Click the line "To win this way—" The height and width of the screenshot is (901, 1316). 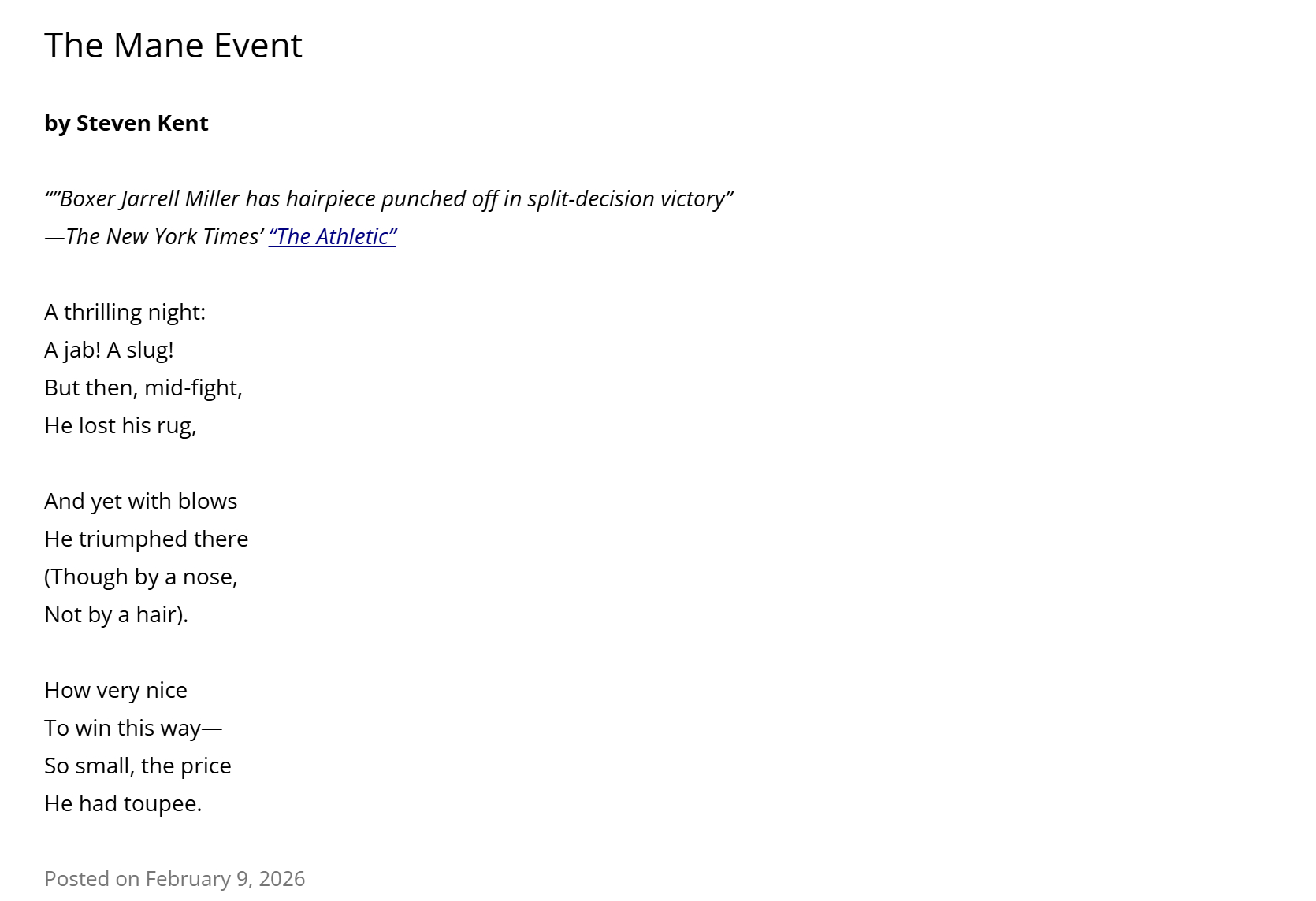coord(133,728)
